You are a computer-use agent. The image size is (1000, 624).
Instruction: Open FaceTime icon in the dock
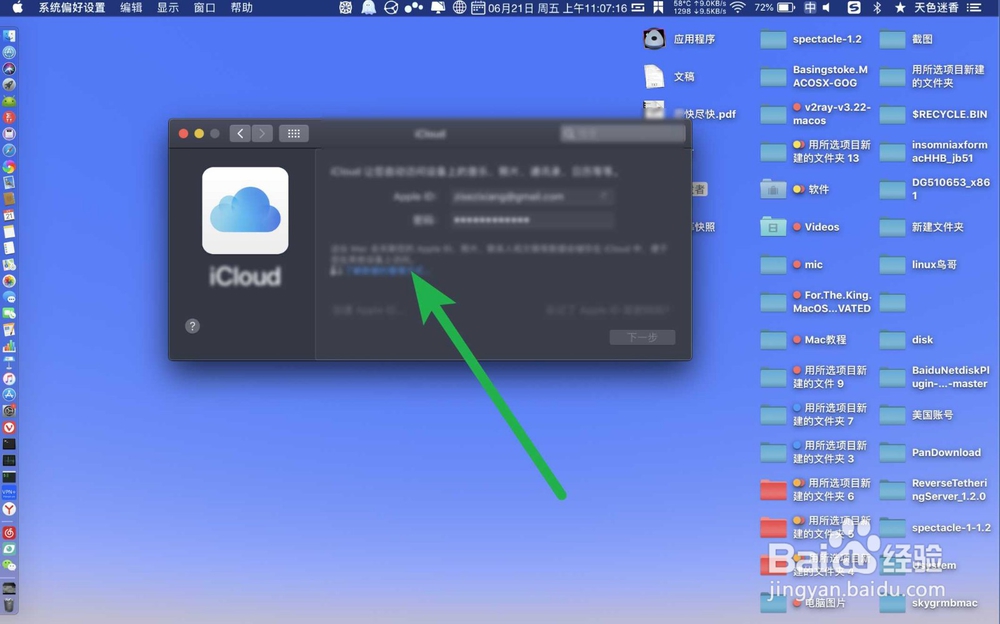9,313
